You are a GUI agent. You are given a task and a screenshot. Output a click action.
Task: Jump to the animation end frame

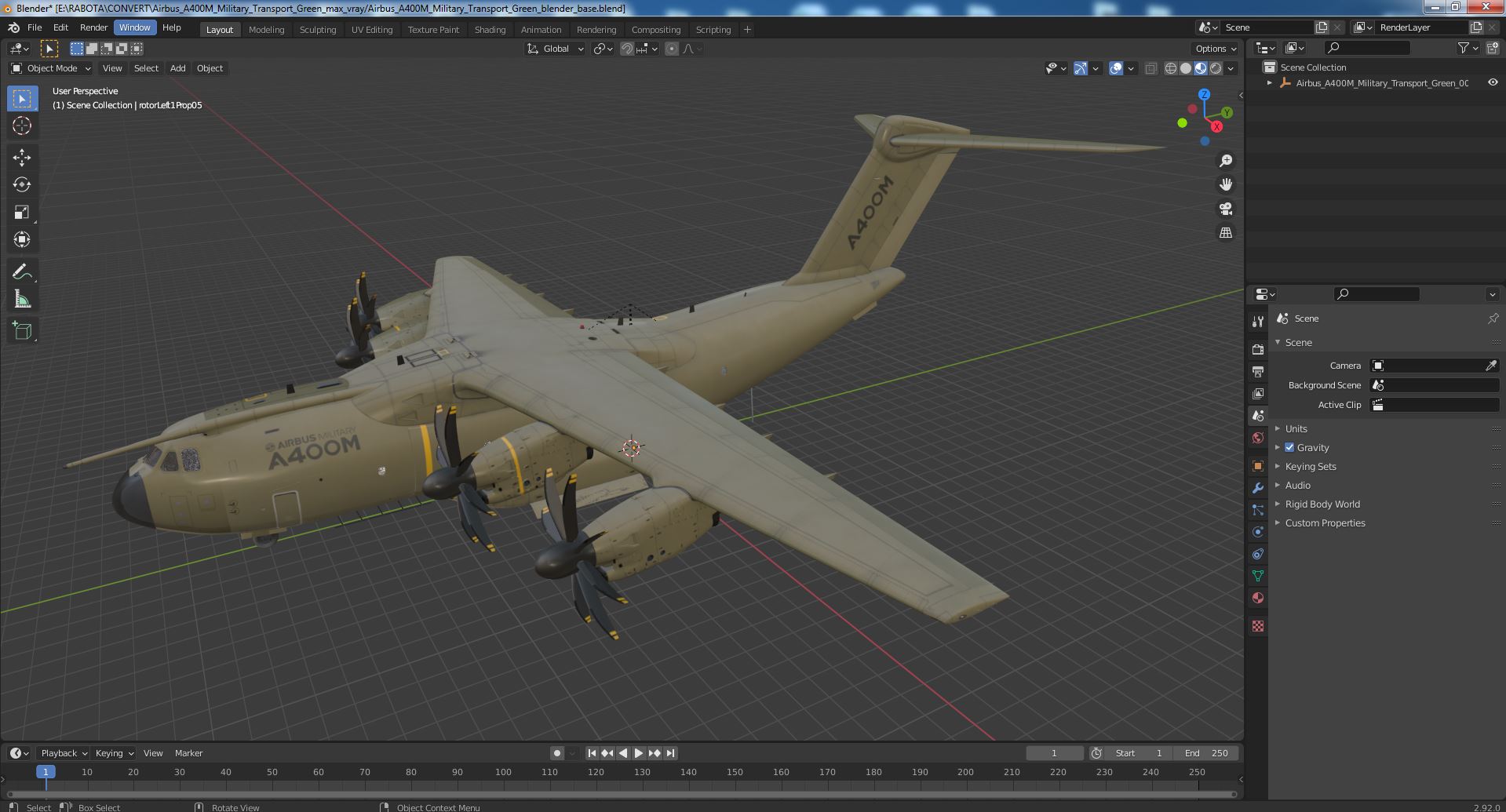[670, 753]
